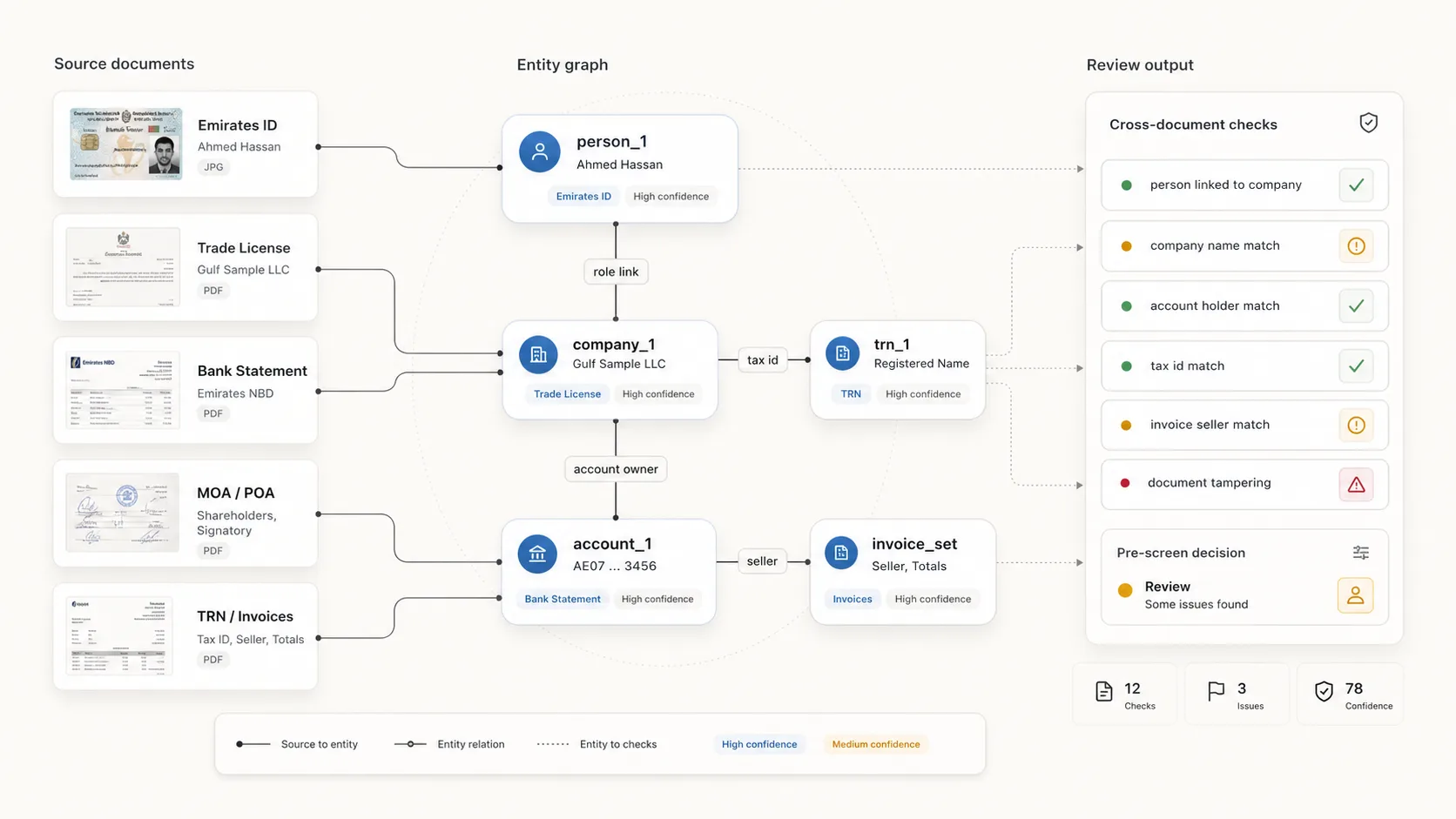
Task: Open the Pre-screen decision filter settings icon
Action: click(x=1361, y=553)
